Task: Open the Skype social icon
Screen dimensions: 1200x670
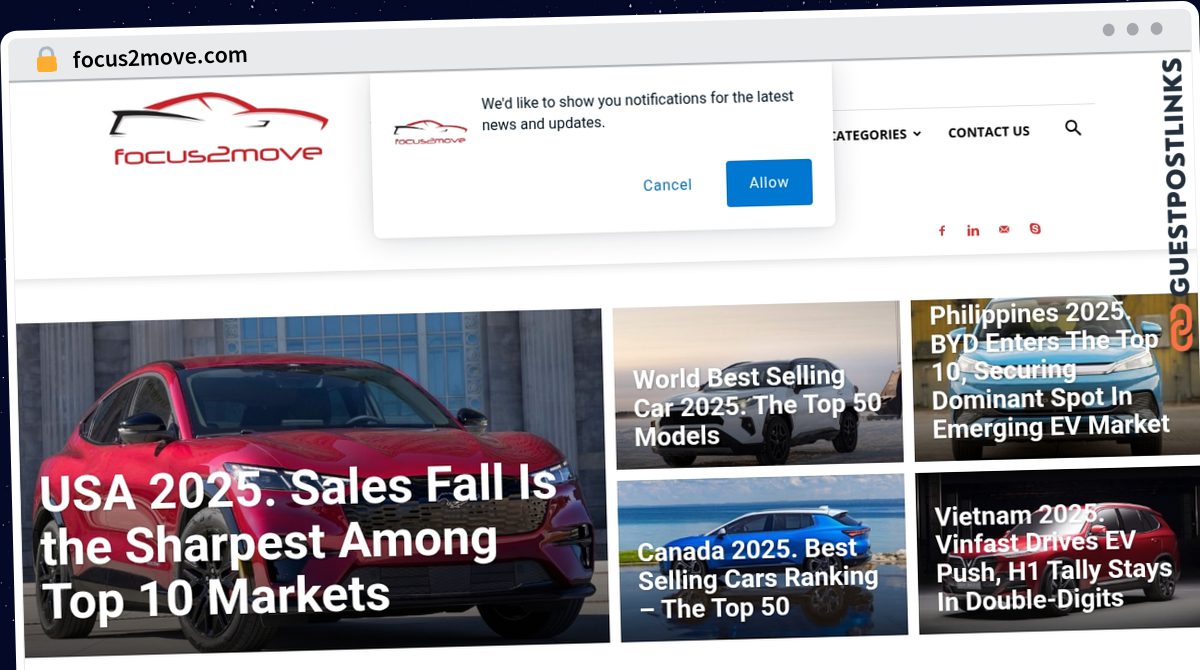Action: (1035, 229)
